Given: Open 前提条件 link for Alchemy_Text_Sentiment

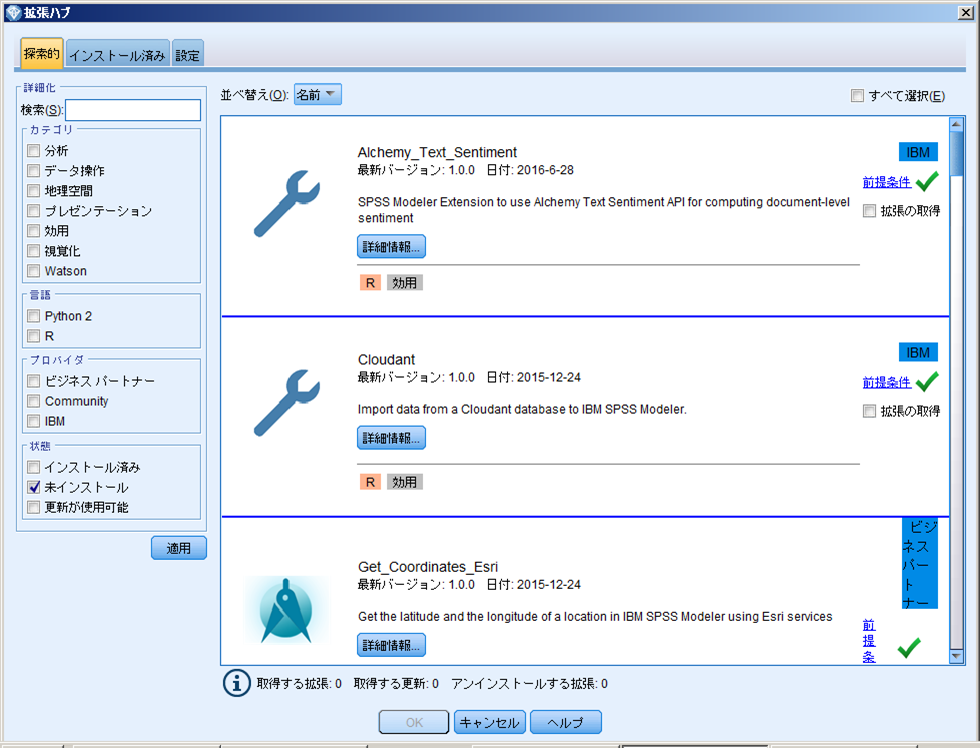Looking at the screenshot, I should tap(887, 182).
